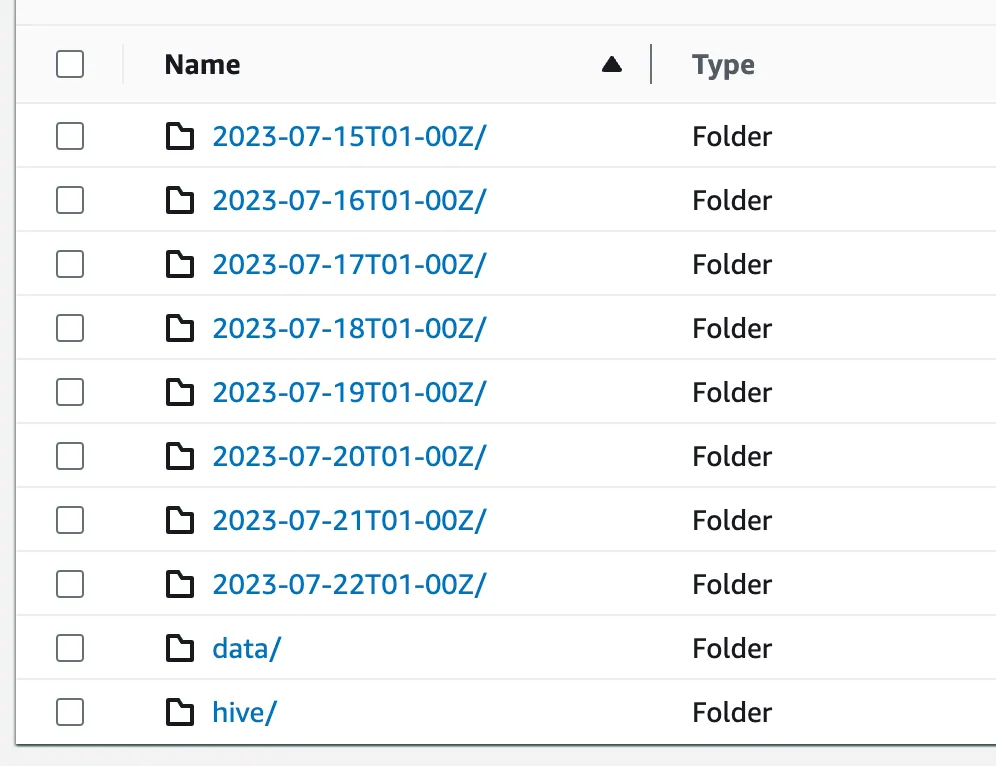Click the Name column header
The height and width of the screenshot is (766, 996).
click(x=201, y=64)
